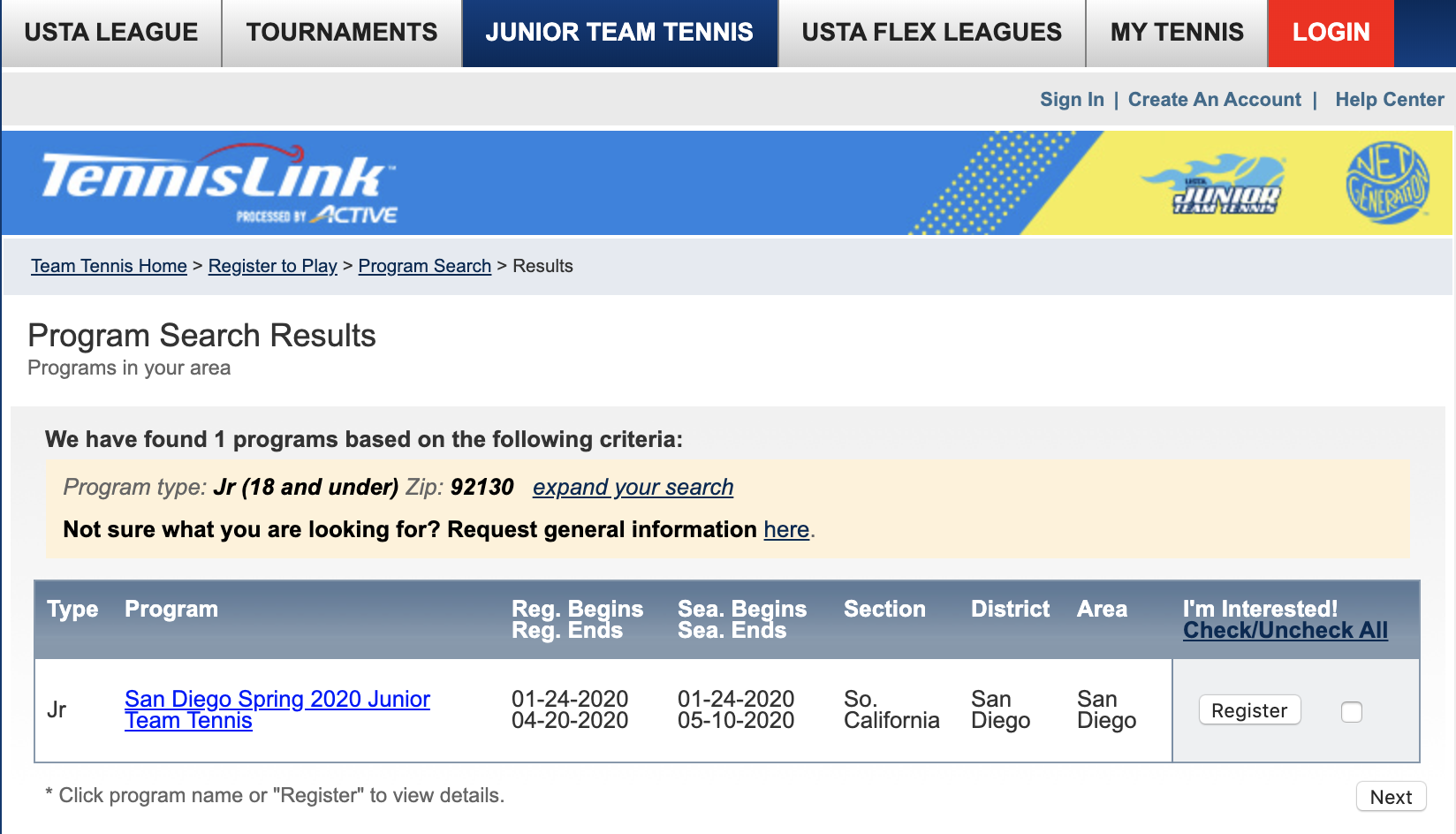Click the expand your search link
The width and height of the screenshot is (1456, 834).
point(633,487)
